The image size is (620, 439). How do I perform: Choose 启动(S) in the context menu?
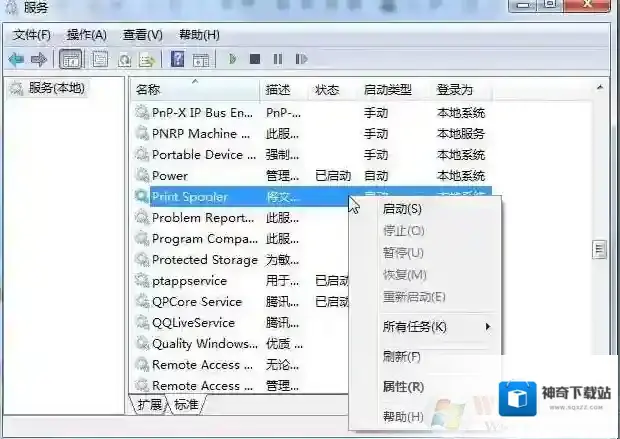point(402,209)
